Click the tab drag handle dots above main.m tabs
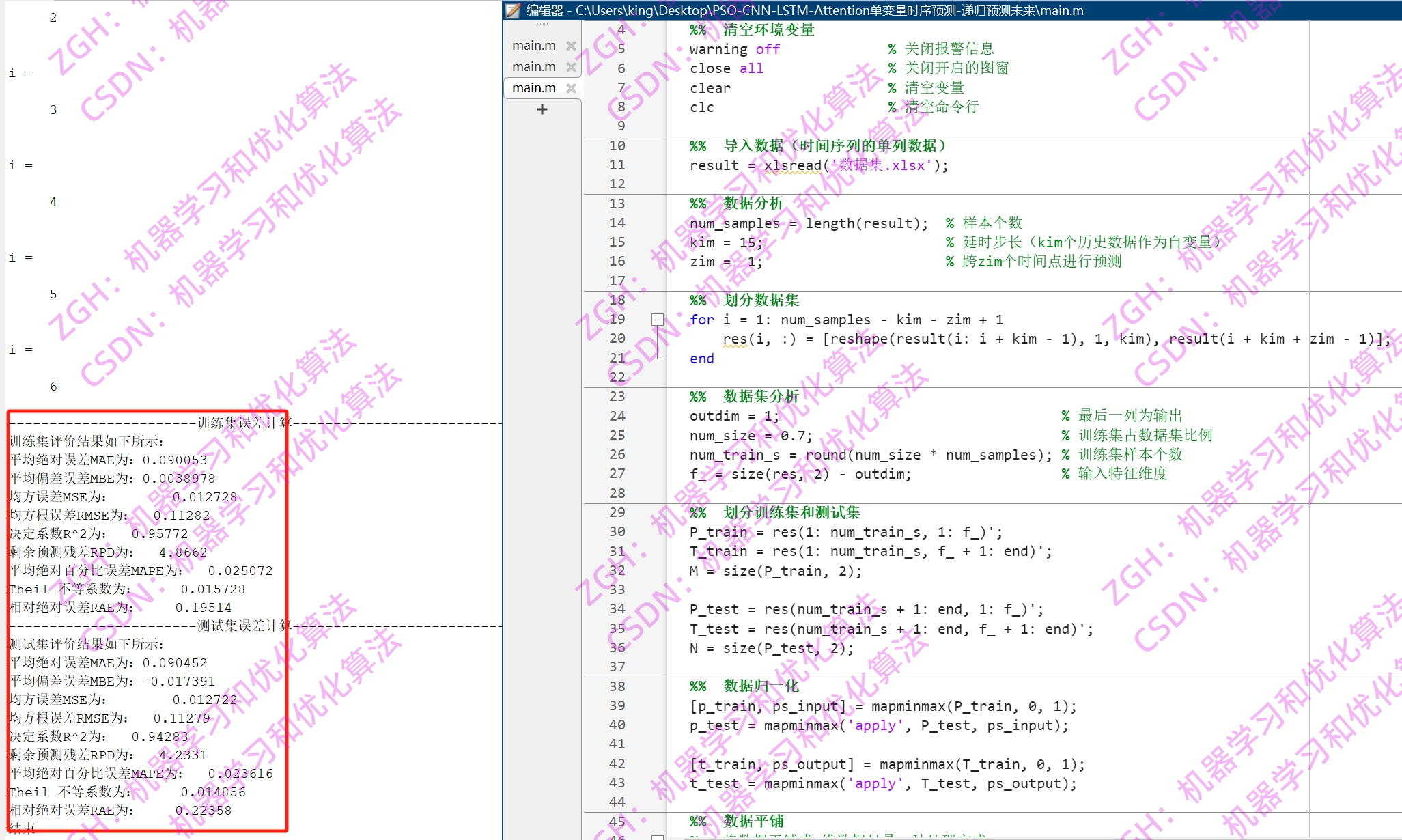The image size is (1402, 840). coord(542,23)
